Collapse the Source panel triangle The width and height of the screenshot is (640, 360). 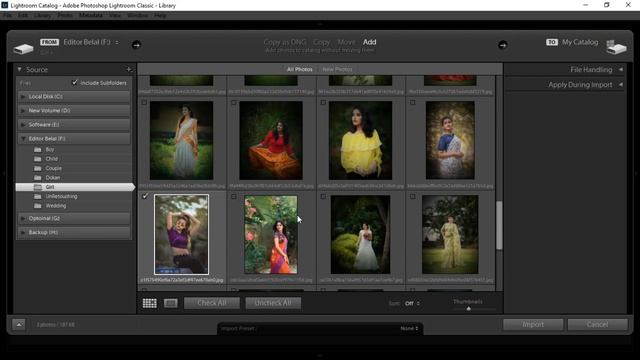click(x=19, y=69)
